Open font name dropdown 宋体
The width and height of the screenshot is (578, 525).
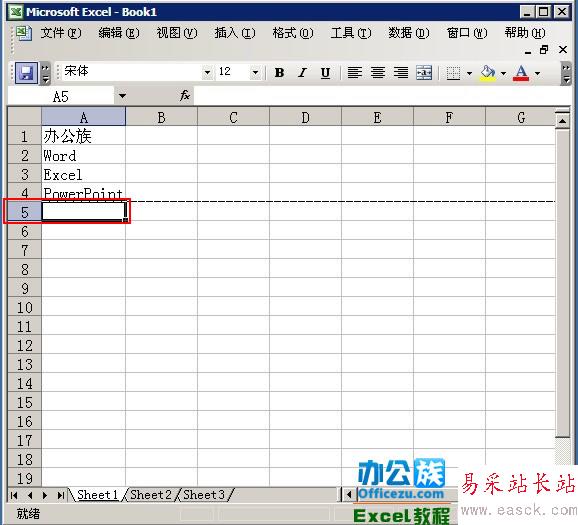click(208, 72)
